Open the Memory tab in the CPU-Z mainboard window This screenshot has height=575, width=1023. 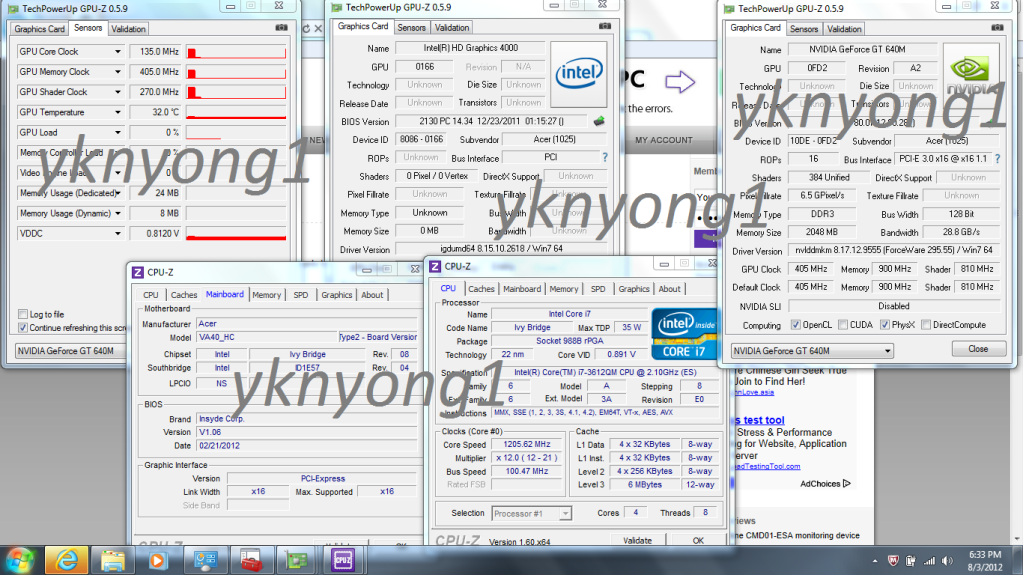point(266,295)
